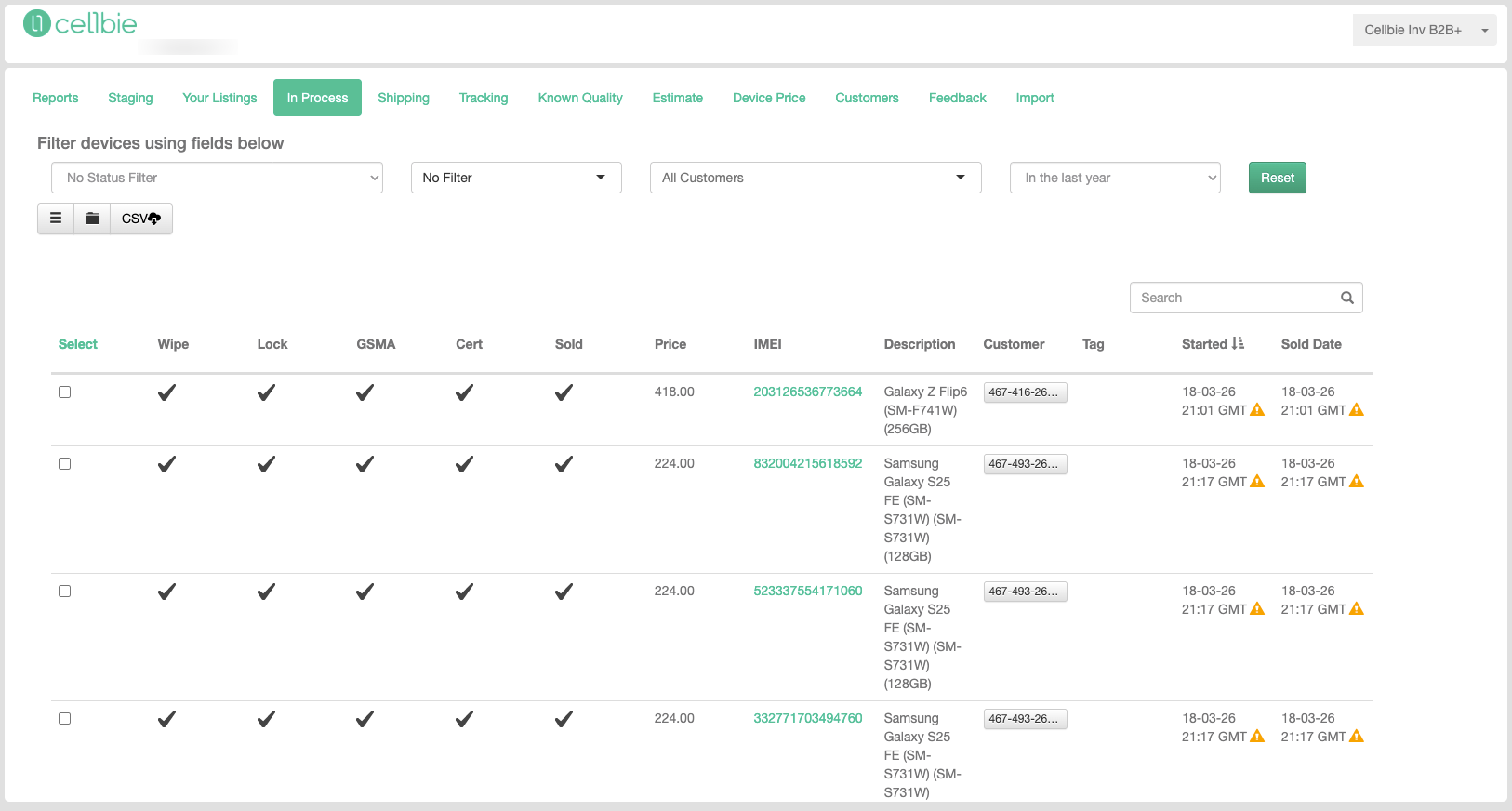Click Started warning icon for IMEI 832004215618592
Image resolution: width=1512 pixels, height=811 pixels.
click(x=1257, y=482)
